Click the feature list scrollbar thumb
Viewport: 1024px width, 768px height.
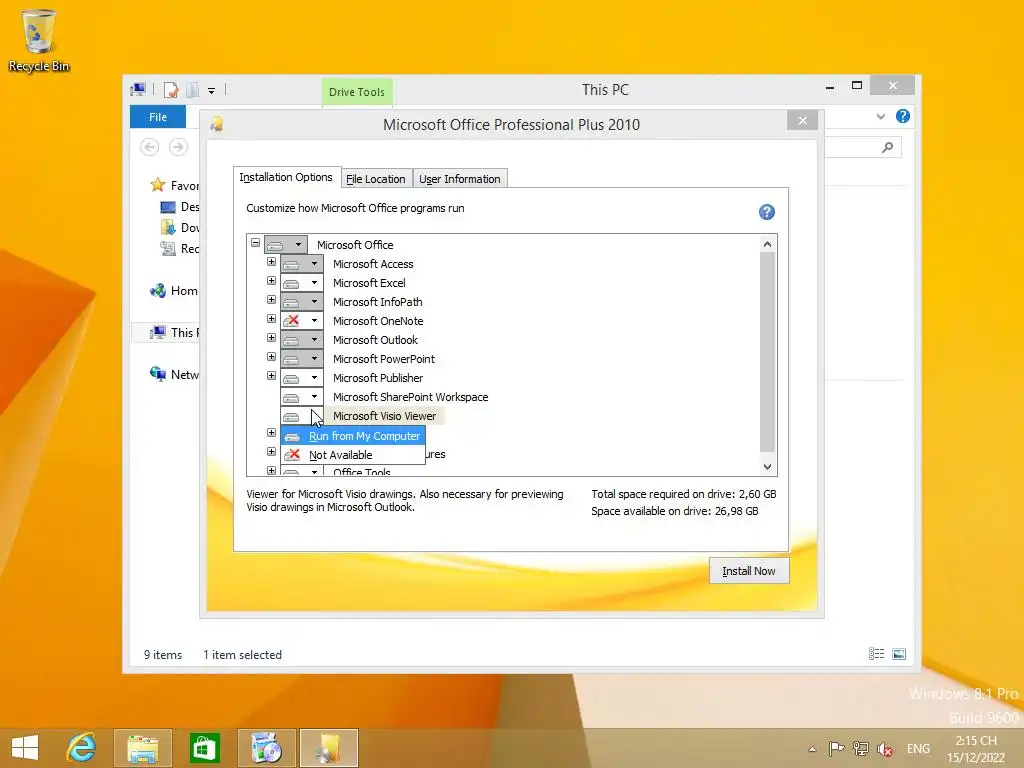pos(767,351)
